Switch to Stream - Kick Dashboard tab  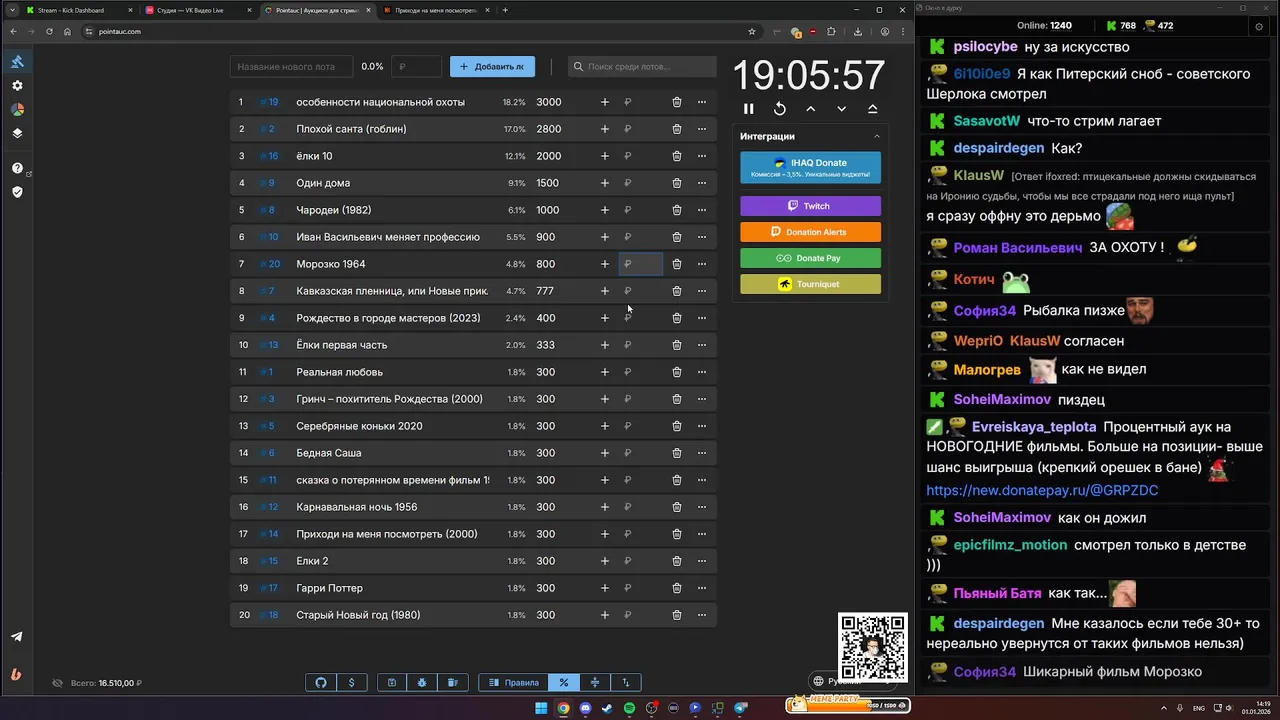pyautogui.click(x=78, y=10)
